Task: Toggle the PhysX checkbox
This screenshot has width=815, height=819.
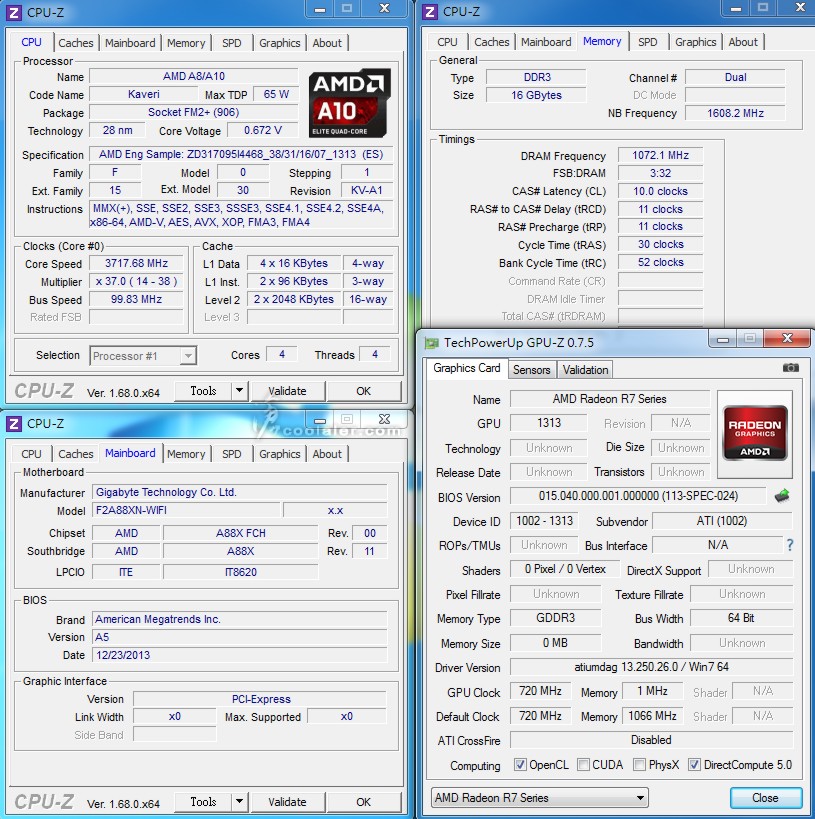Action: pos(639,765)
